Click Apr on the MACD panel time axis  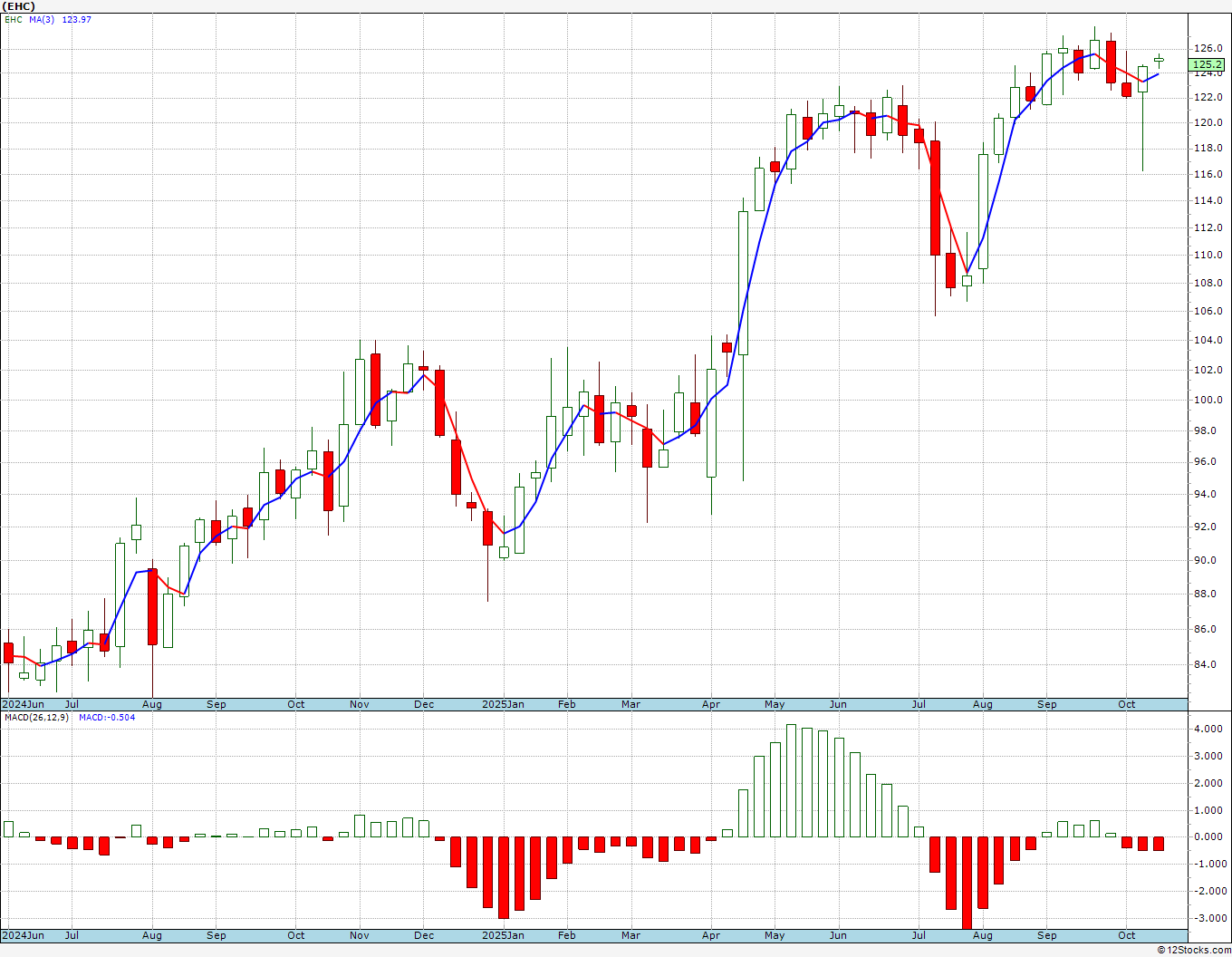(711, 935)
